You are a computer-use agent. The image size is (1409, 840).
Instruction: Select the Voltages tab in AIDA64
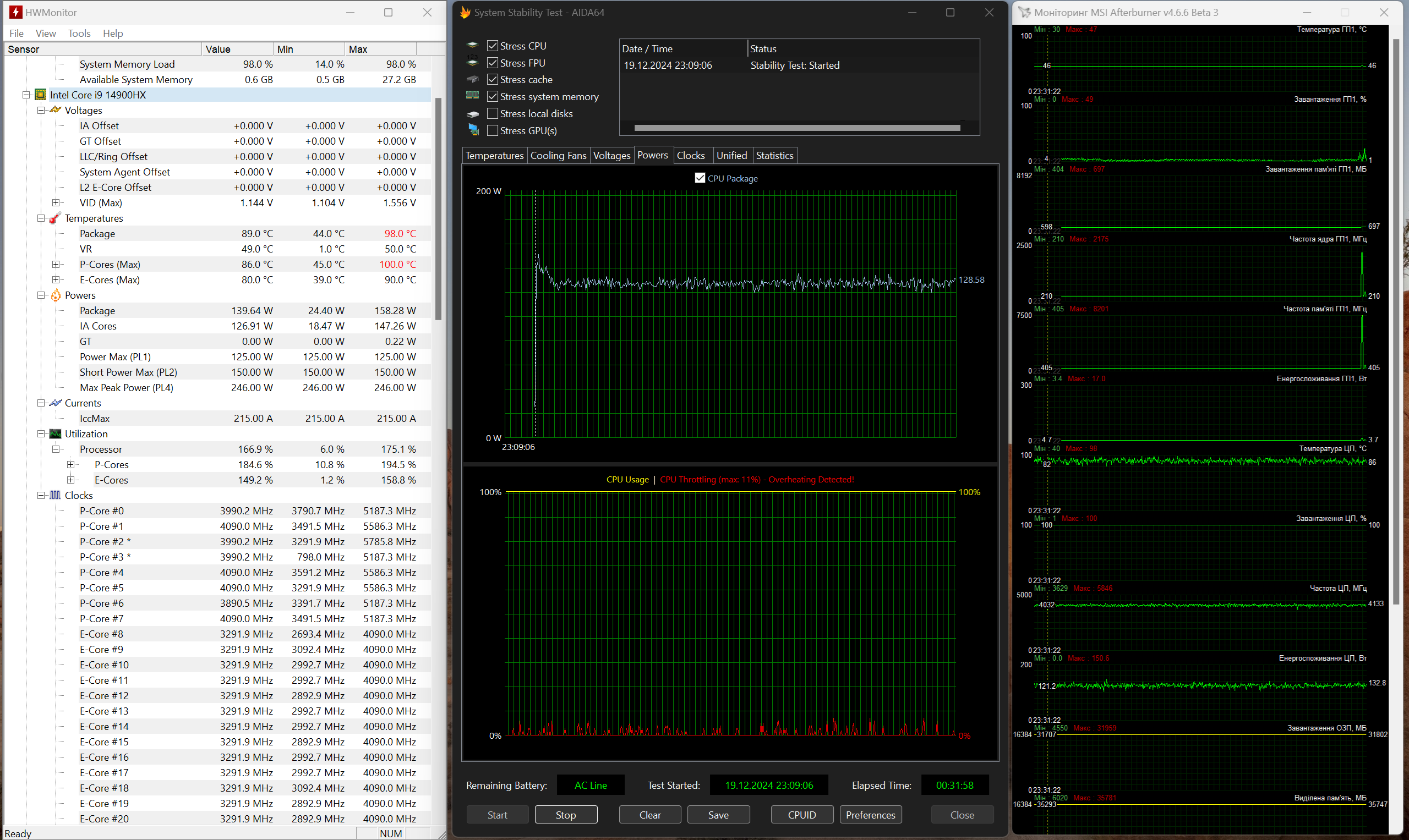point(612,155)
